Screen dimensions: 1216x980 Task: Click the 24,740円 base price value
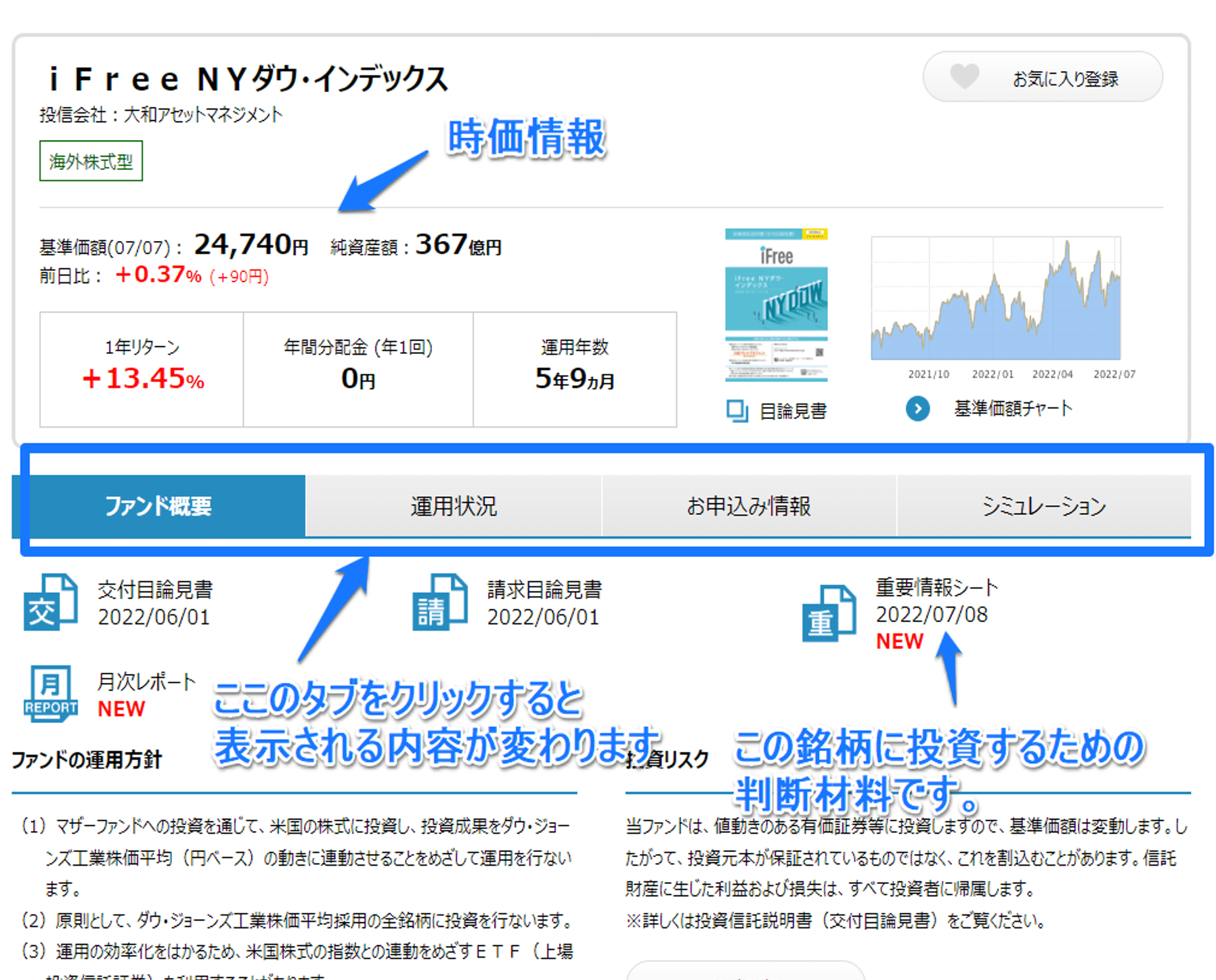[x=251, y=244]
